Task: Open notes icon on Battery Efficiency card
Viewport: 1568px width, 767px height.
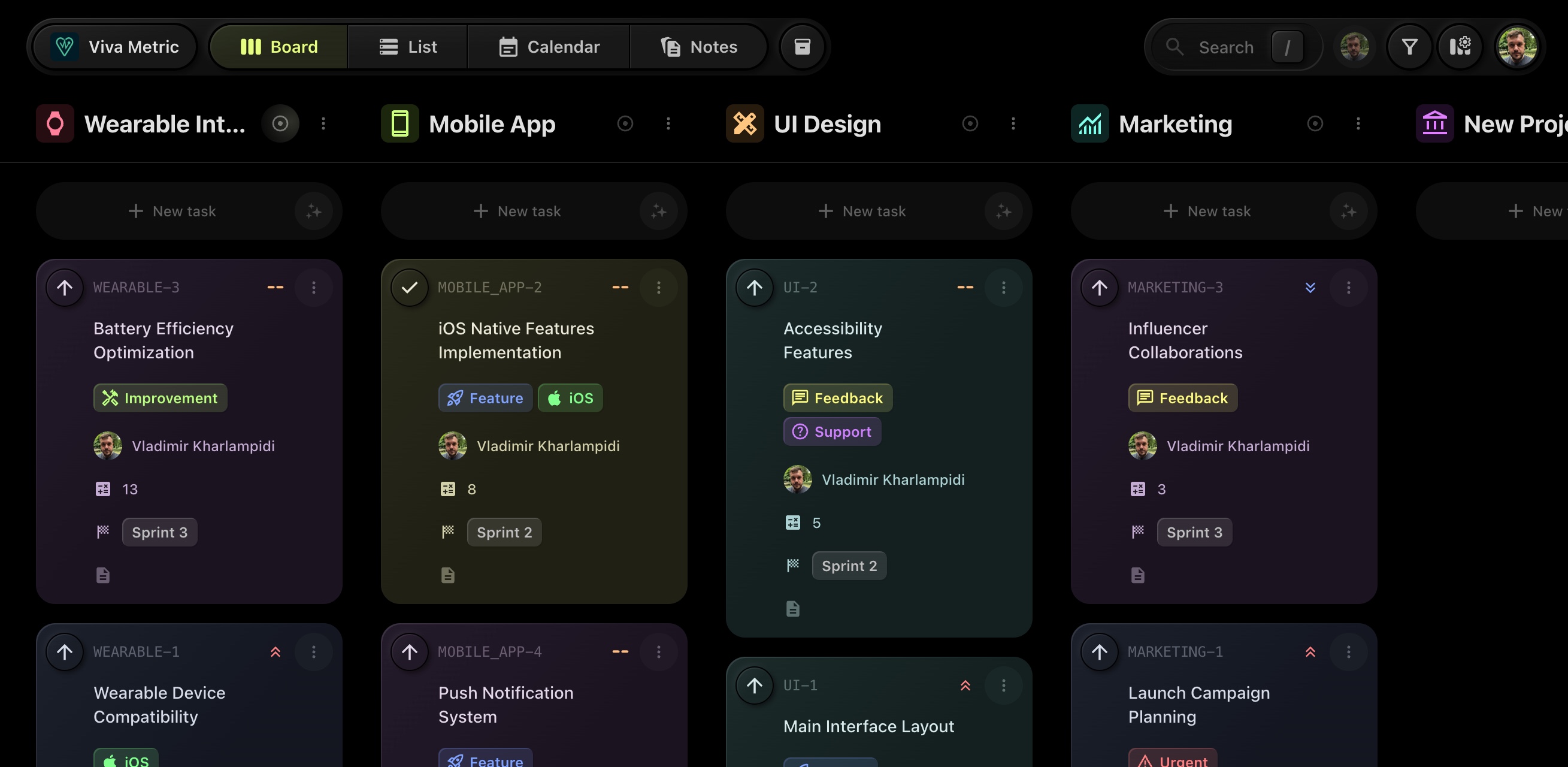Action: point(103,575)
